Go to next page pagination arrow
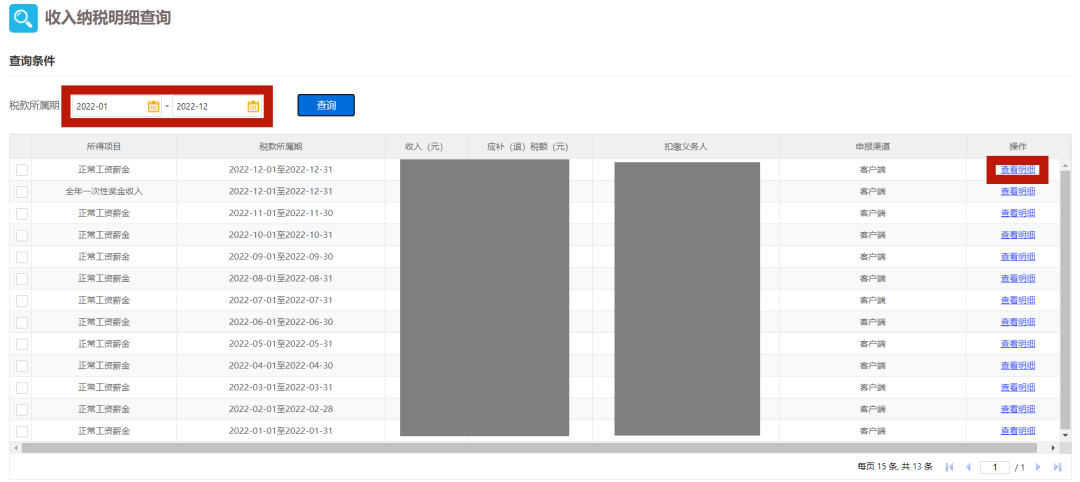The image size is (1080, 482). (x=1038, y=467)
